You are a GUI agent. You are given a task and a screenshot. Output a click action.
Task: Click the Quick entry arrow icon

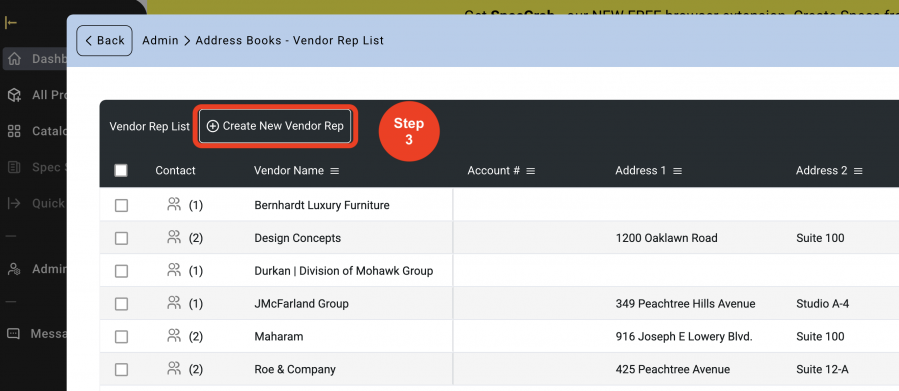point(14,203)
